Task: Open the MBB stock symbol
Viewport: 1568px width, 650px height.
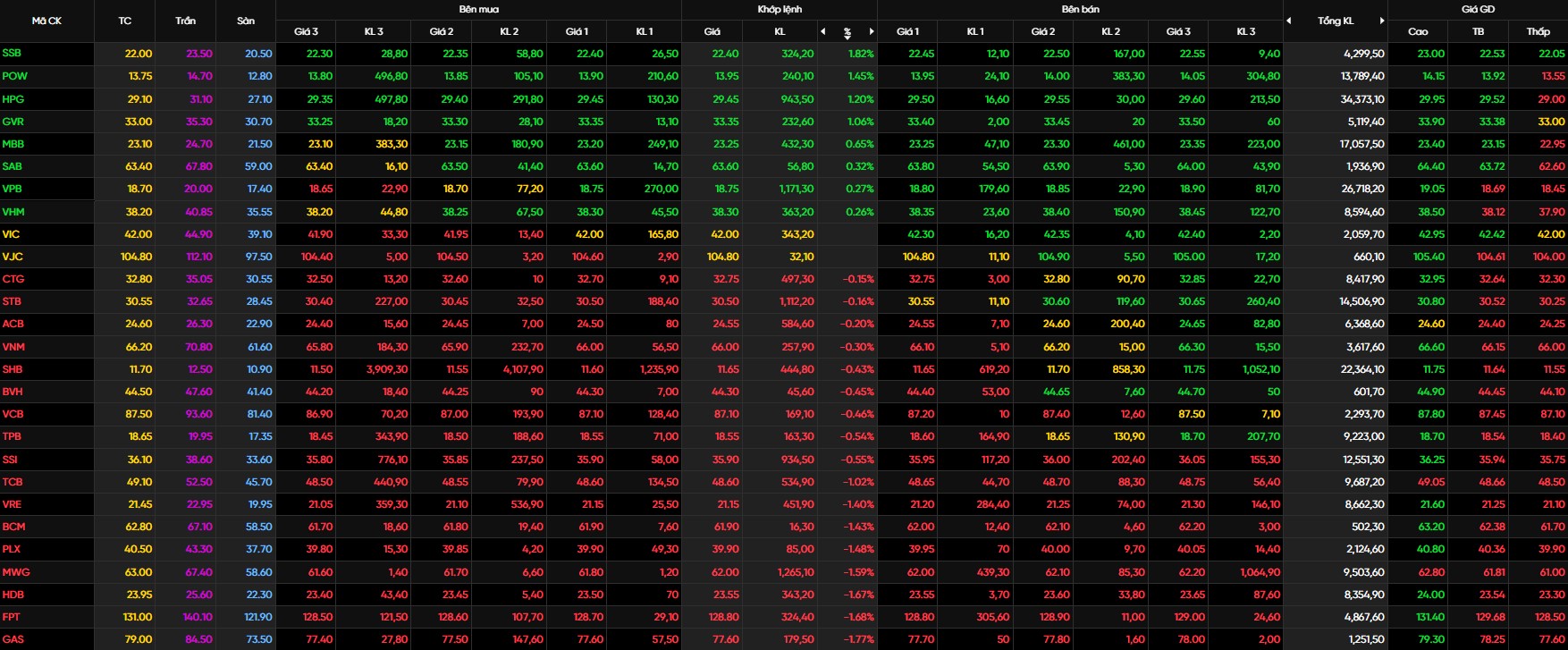Action: (x=13, y=144)
